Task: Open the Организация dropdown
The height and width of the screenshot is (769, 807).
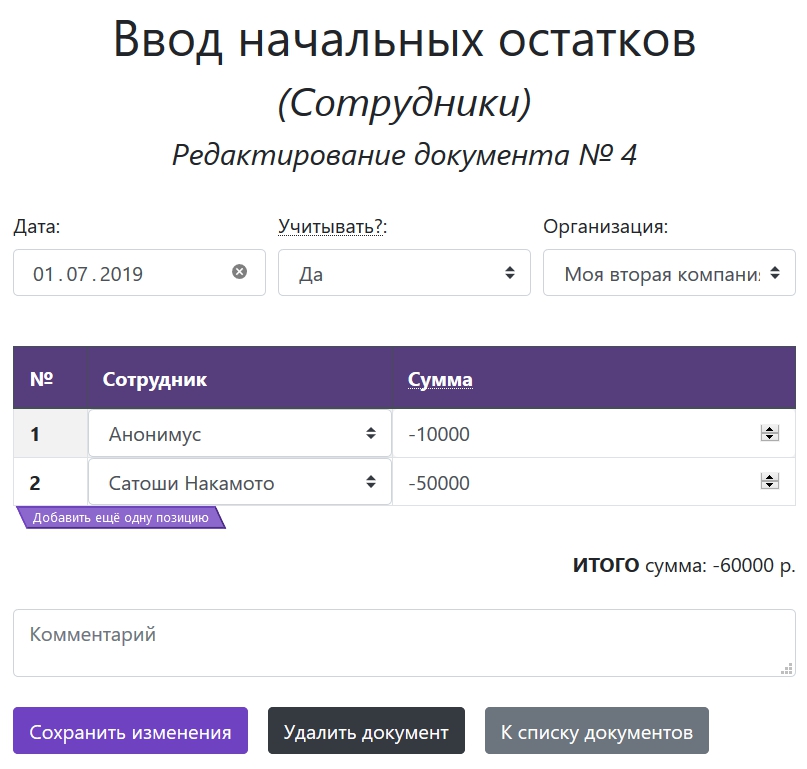Action: (x=669, y=273)
